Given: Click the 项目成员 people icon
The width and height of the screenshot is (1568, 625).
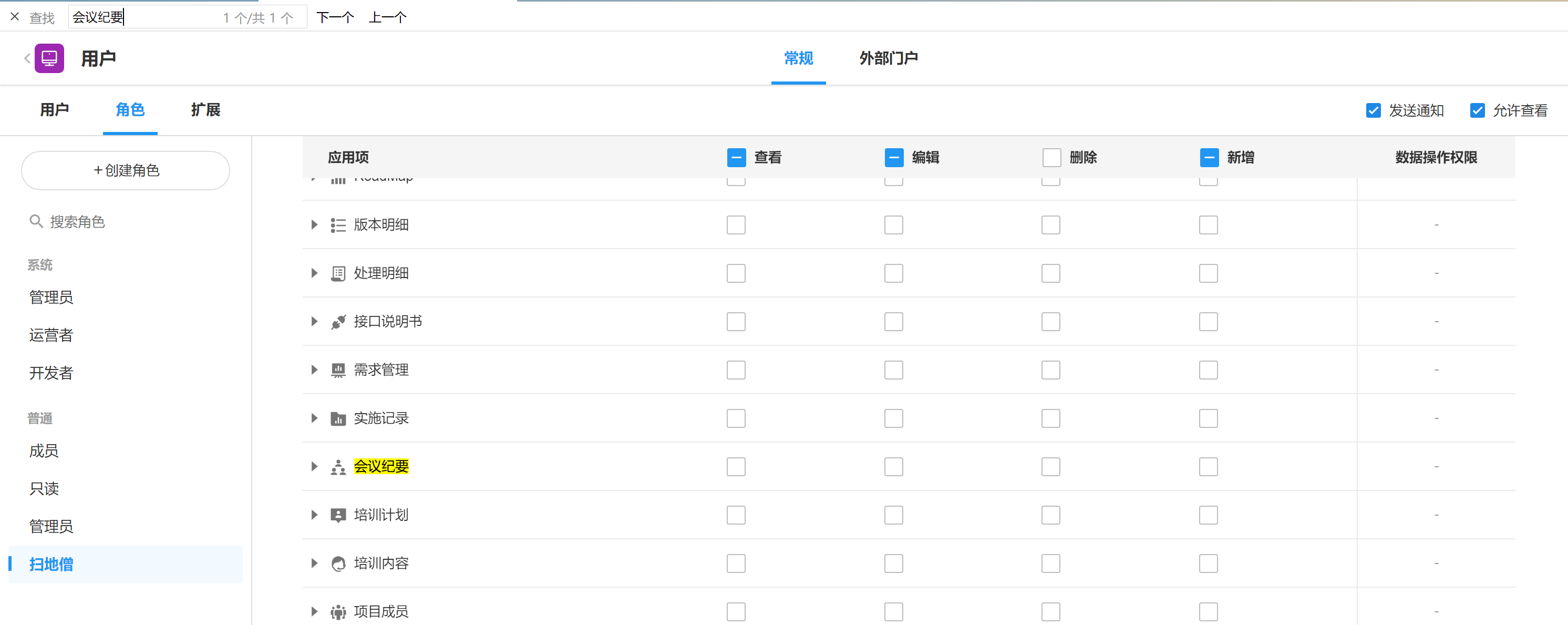Looking at the screenshot, I should click(x=338, y=612).
